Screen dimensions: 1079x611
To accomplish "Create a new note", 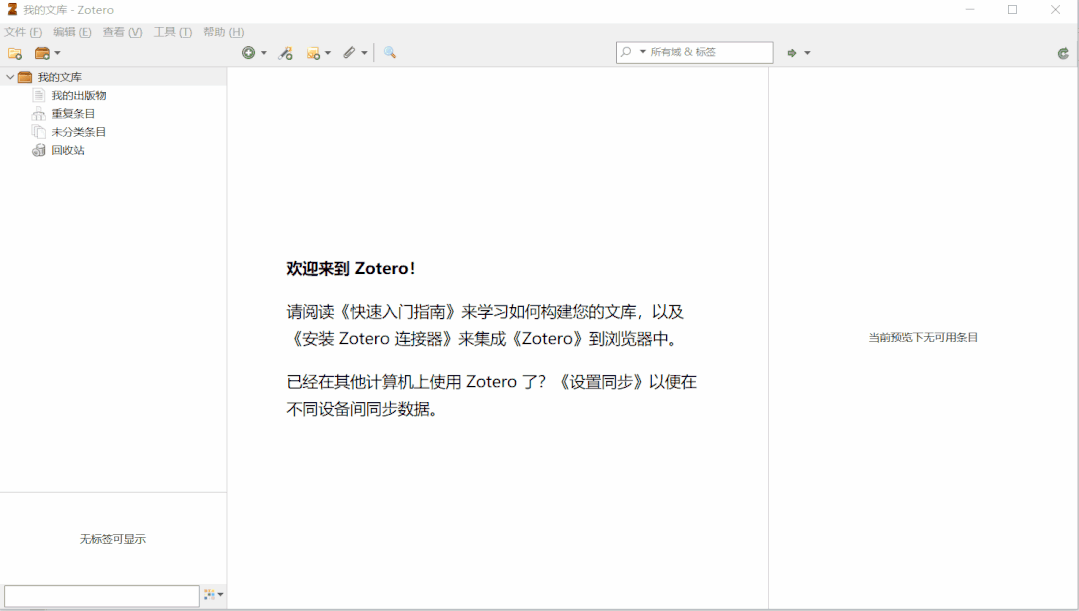I will point(313,53).
